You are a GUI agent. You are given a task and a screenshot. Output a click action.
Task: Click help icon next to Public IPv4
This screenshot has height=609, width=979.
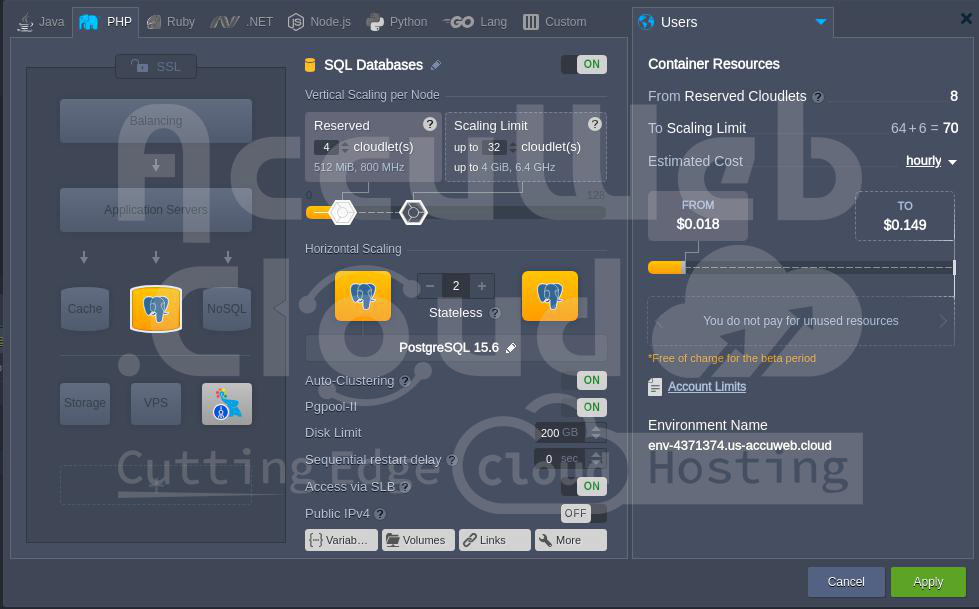point(380,514)
